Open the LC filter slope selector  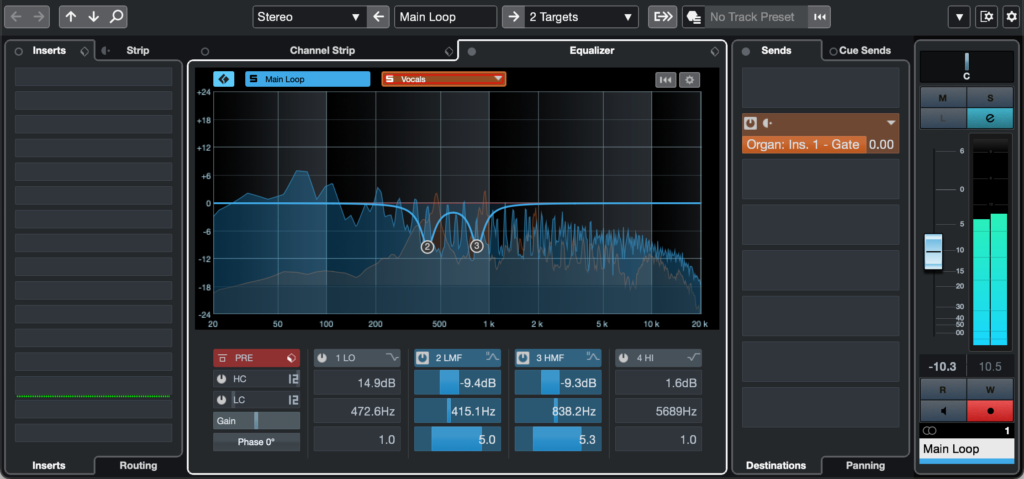coord(293,400)
